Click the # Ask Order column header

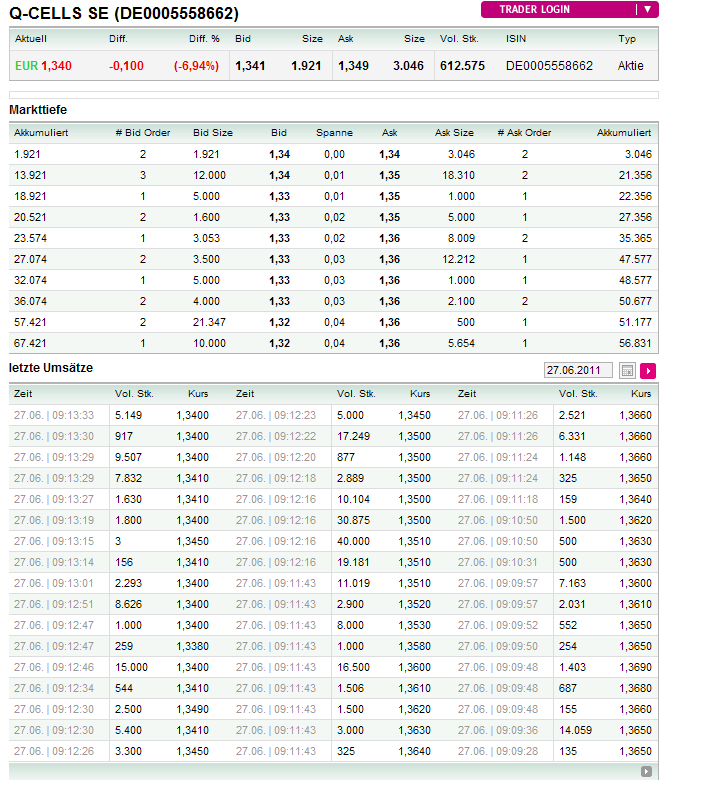pos(524,132)
